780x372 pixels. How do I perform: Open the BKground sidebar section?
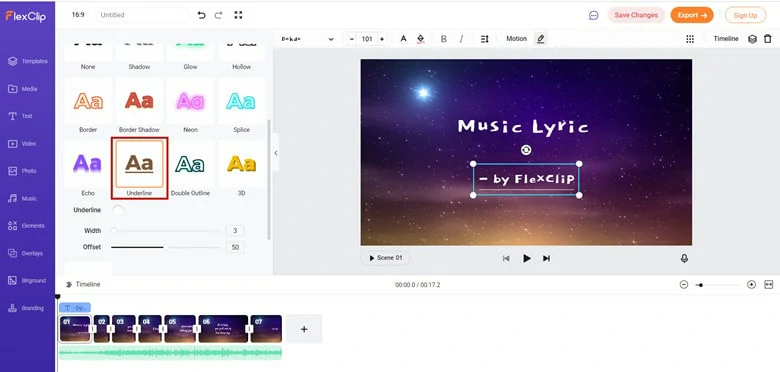click(x=27, y=280)
